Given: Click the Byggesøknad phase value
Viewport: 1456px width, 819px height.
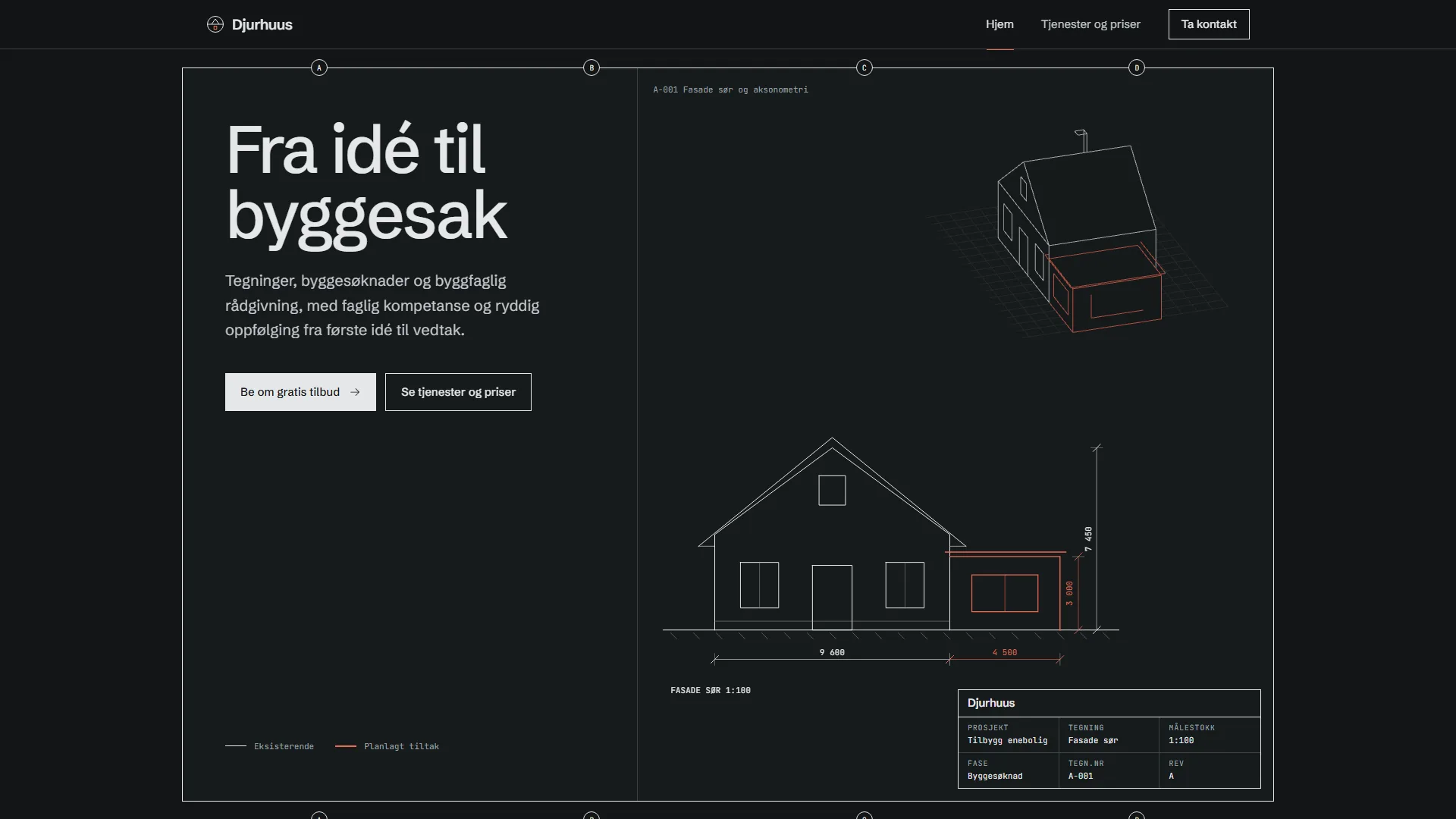Looking at the screenshot, I should click(x=995, y=776).
